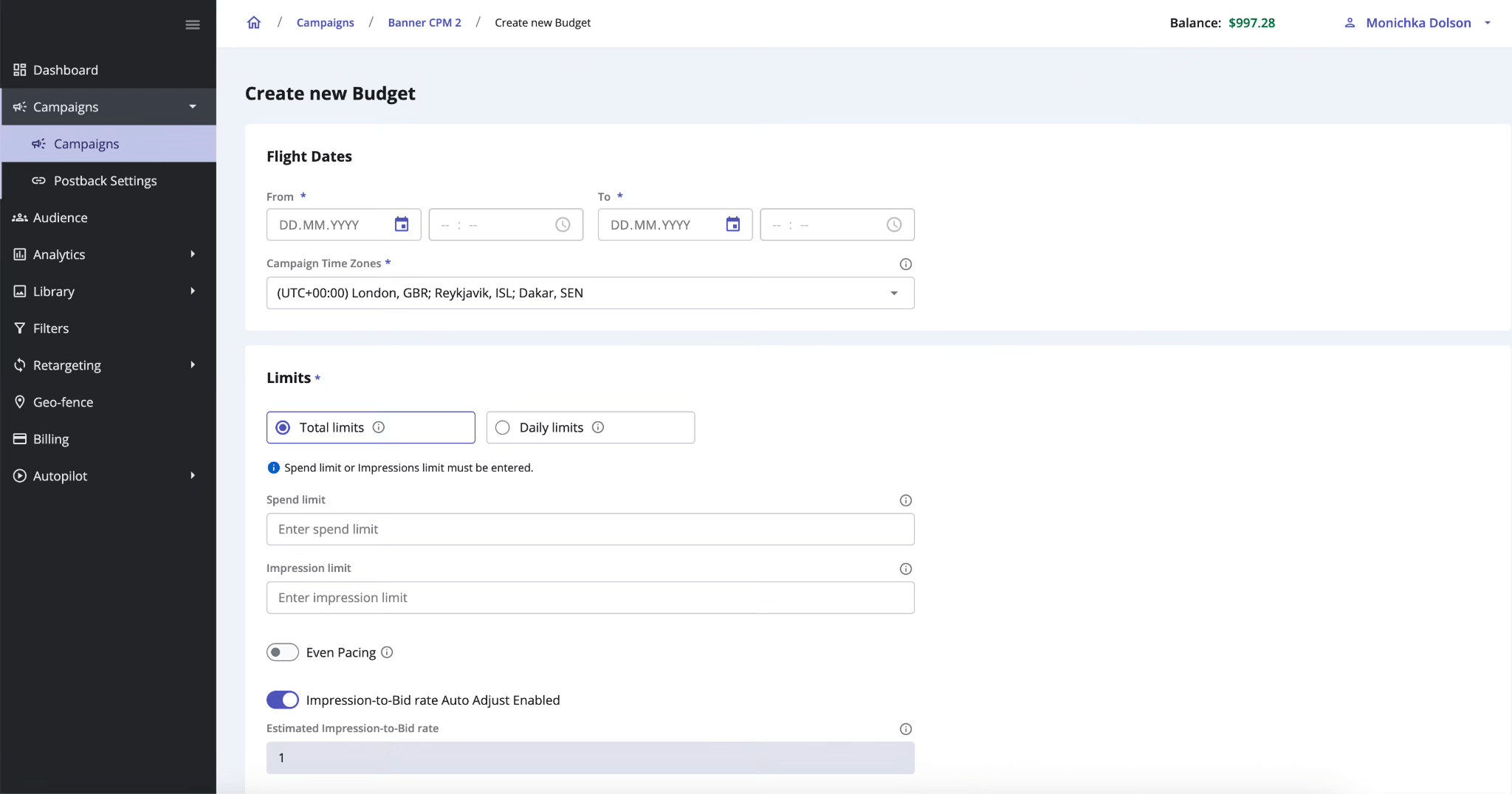Open the Dashboard from the sidebar
Screen dimensions: 1512x794
pos(65,69)
